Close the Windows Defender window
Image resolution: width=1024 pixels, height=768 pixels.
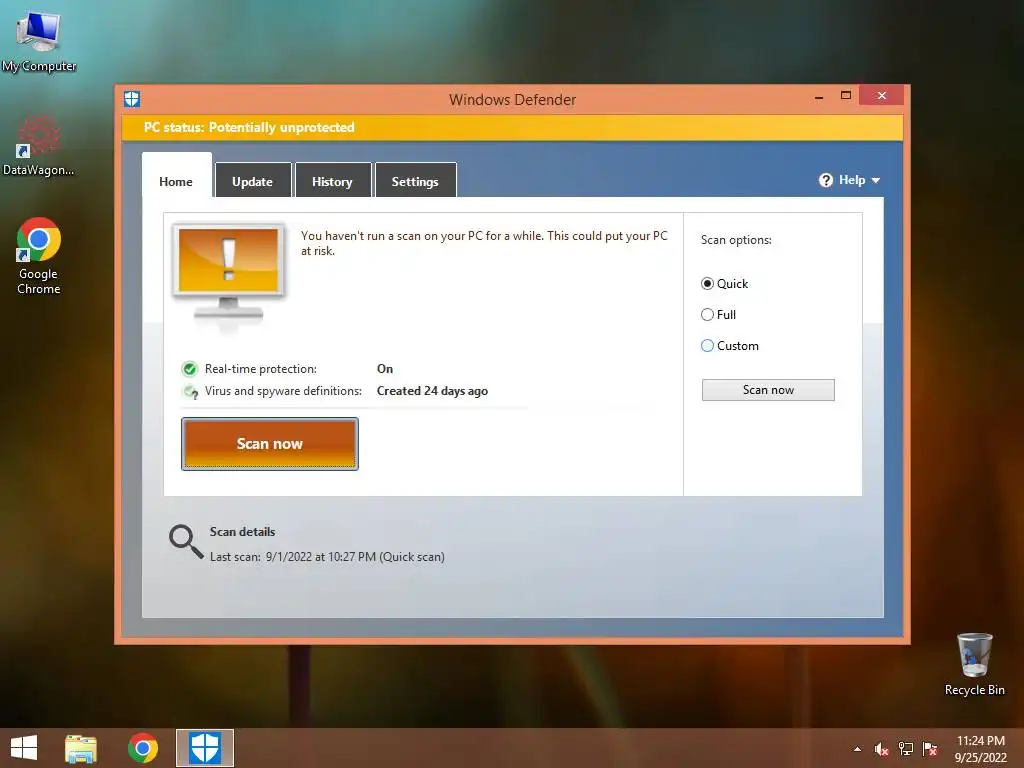click(882, 95)
